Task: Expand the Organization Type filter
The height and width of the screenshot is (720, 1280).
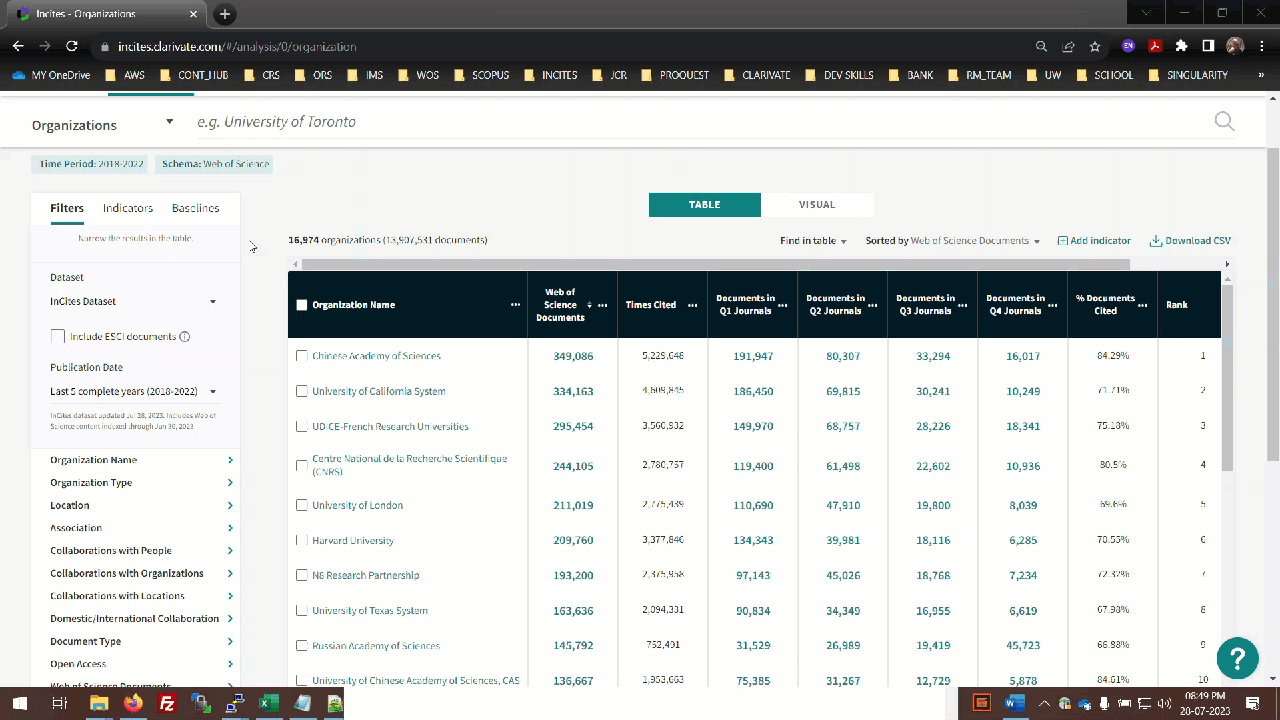Action: point(141,483)
